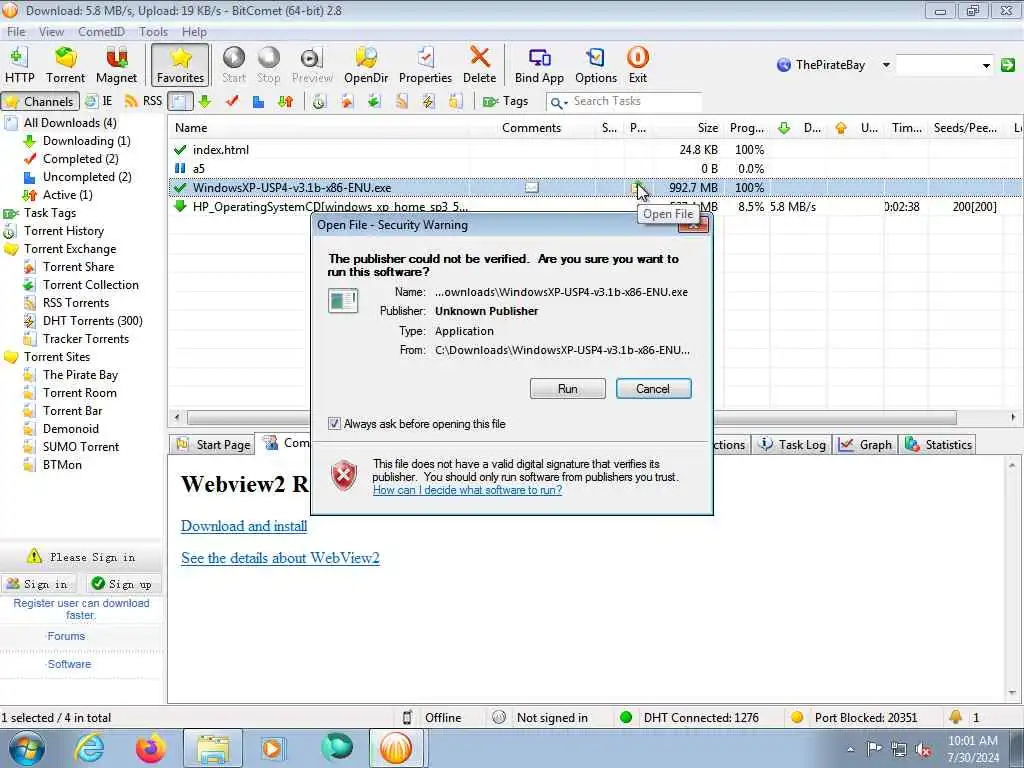1024x768 pixels.
Task: Click Run in the security warning
Action: (568, 389)
